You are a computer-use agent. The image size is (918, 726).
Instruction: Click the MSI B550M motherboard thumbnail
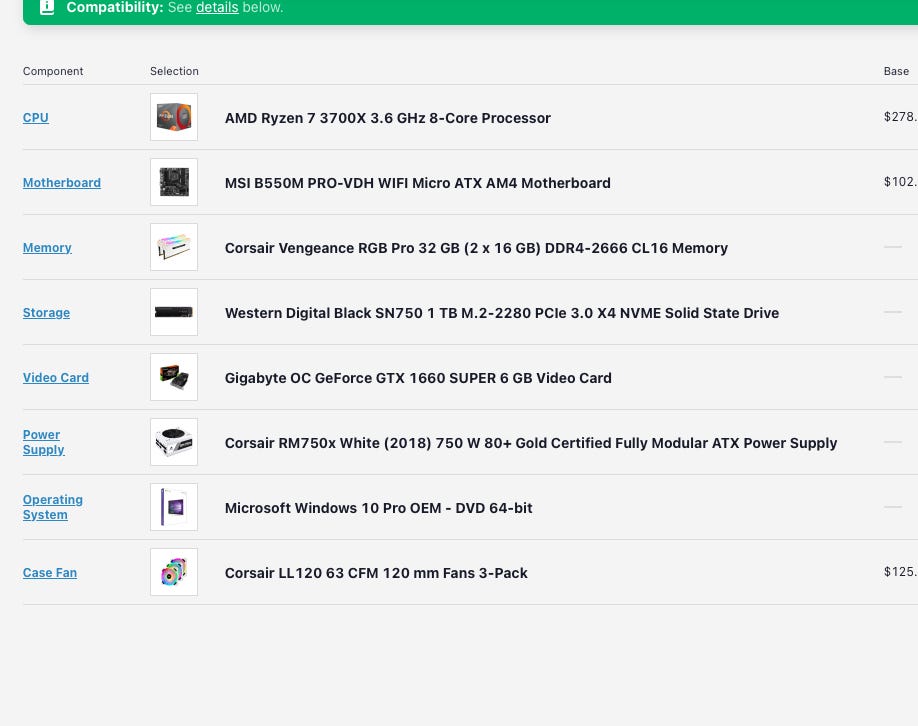[x=174, y=182]
